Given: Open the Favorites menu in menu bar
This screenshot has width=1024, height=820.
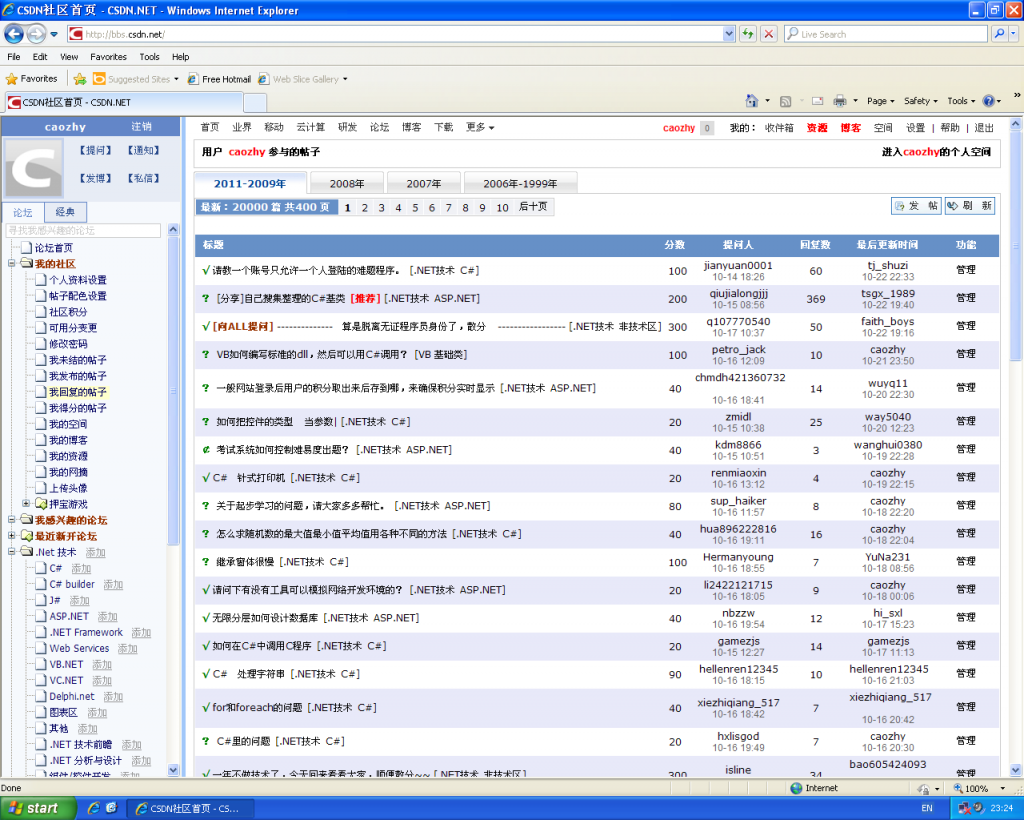Looking at the screenshot, I should coord(108,57).
